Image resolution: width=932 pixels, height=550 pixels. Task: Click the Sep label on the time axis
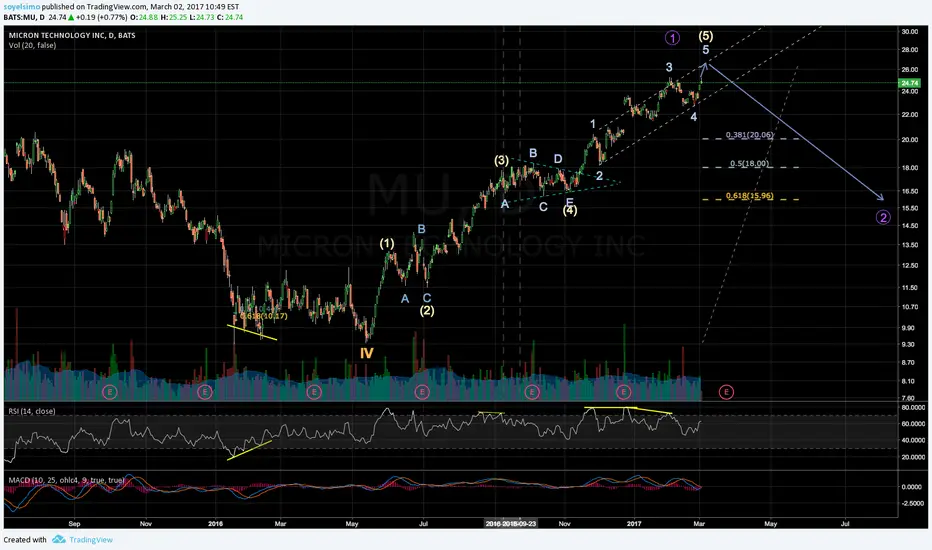click(74, 524)
